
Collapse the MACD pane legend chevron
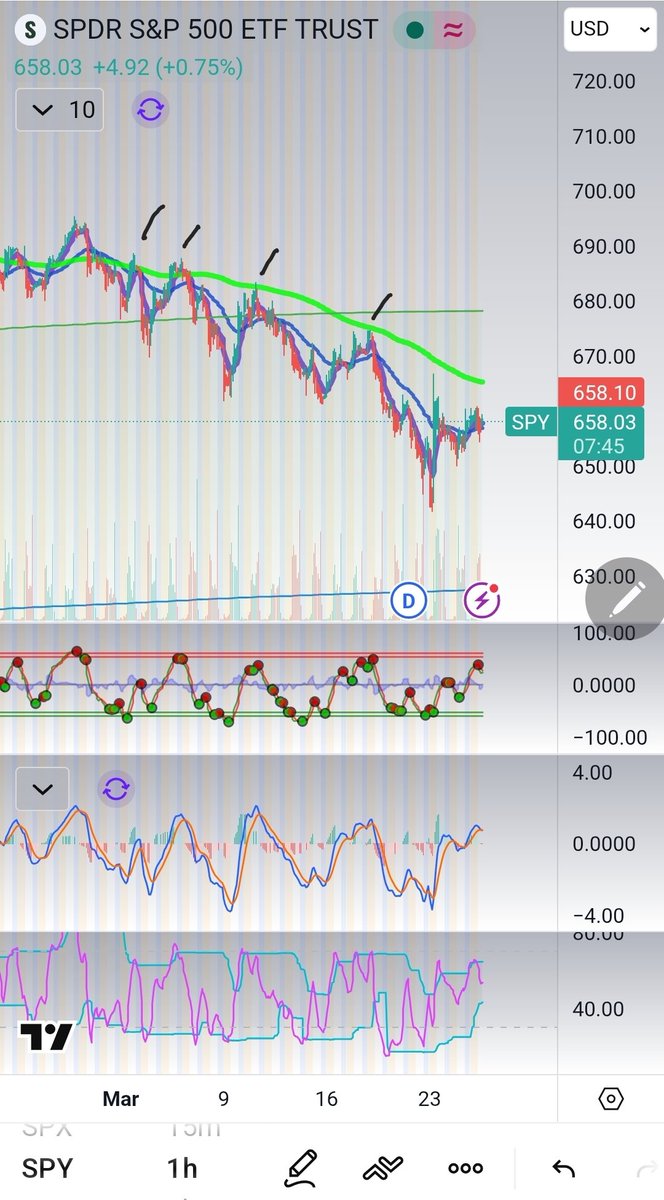42,789
